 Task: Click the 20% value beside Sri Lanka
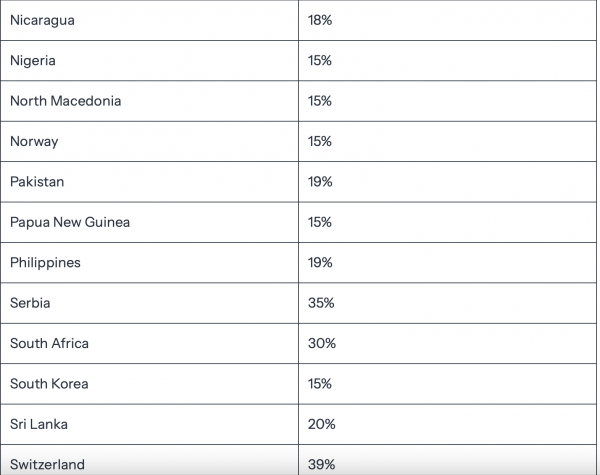click(322, 424)
